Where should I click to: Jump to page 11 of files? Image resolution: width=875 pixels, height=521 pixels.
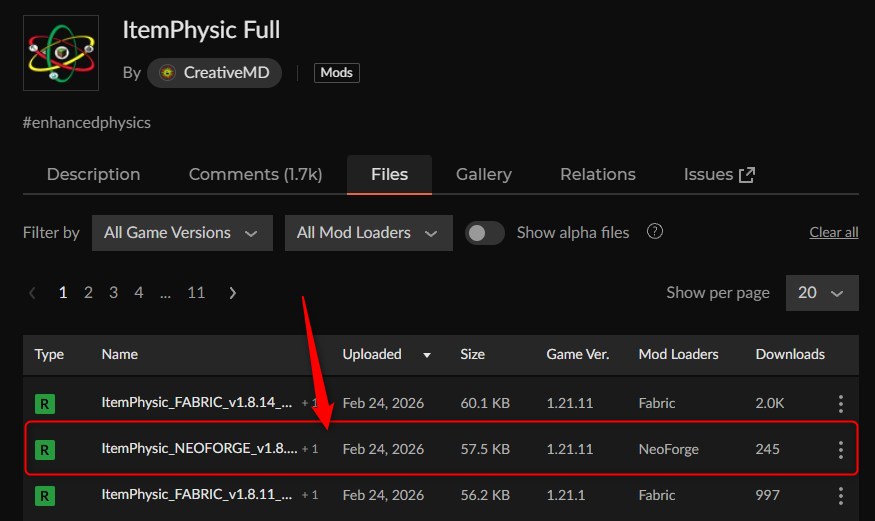196,293
